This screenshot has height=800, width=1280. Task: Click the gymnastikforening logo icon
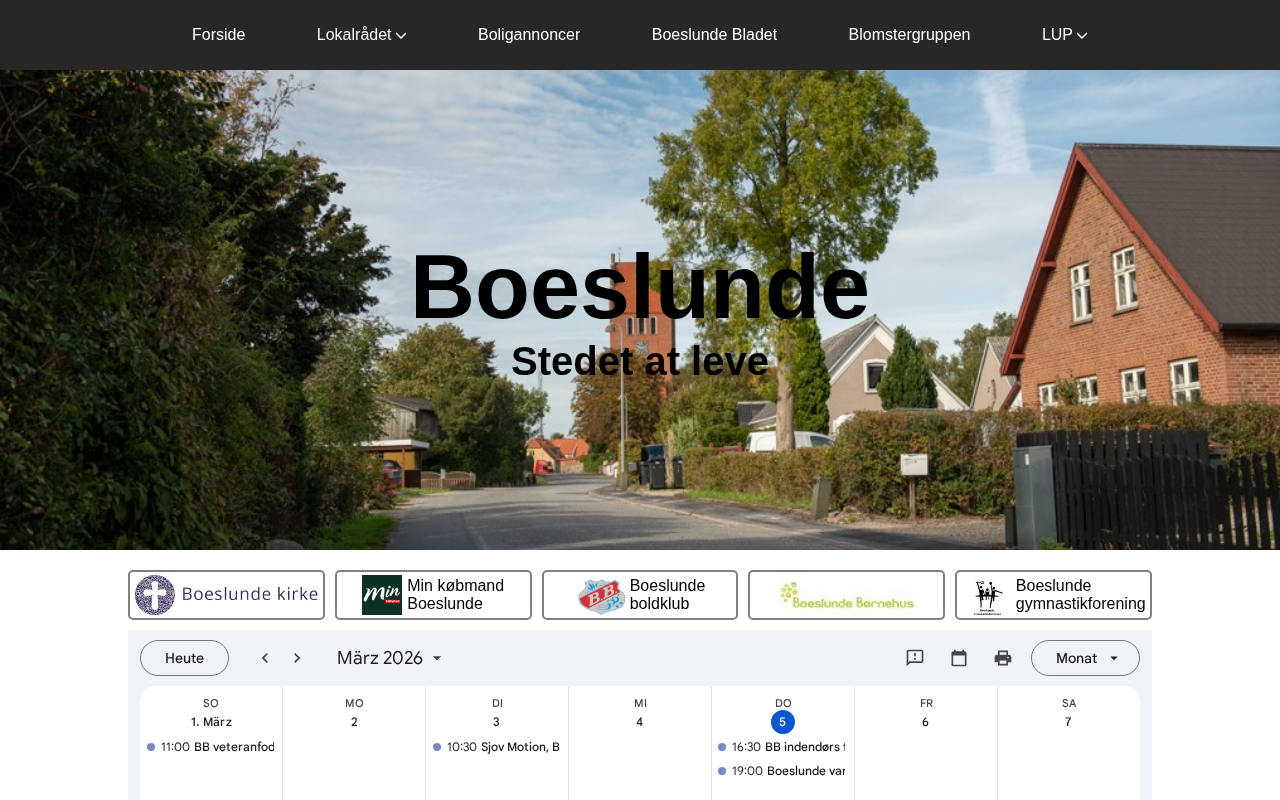click(x=988, y=597)
